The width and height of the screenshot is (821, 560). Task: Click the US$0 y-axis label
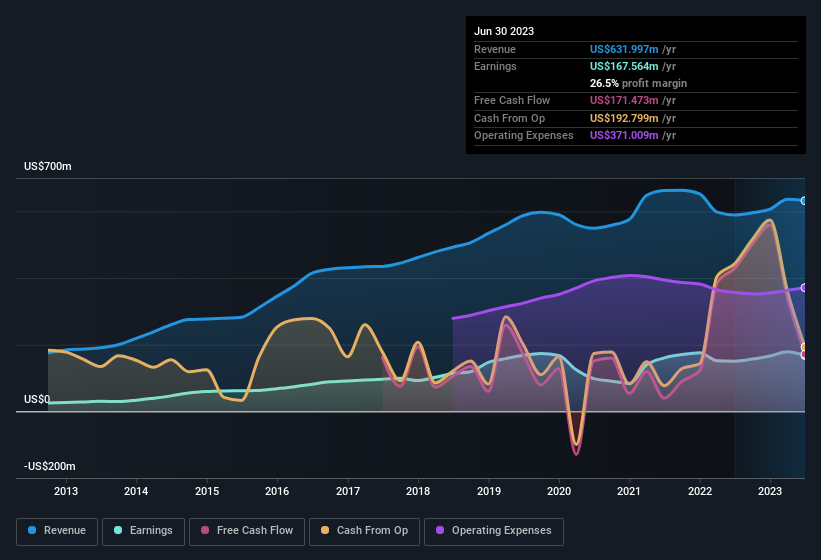point(37,399)
